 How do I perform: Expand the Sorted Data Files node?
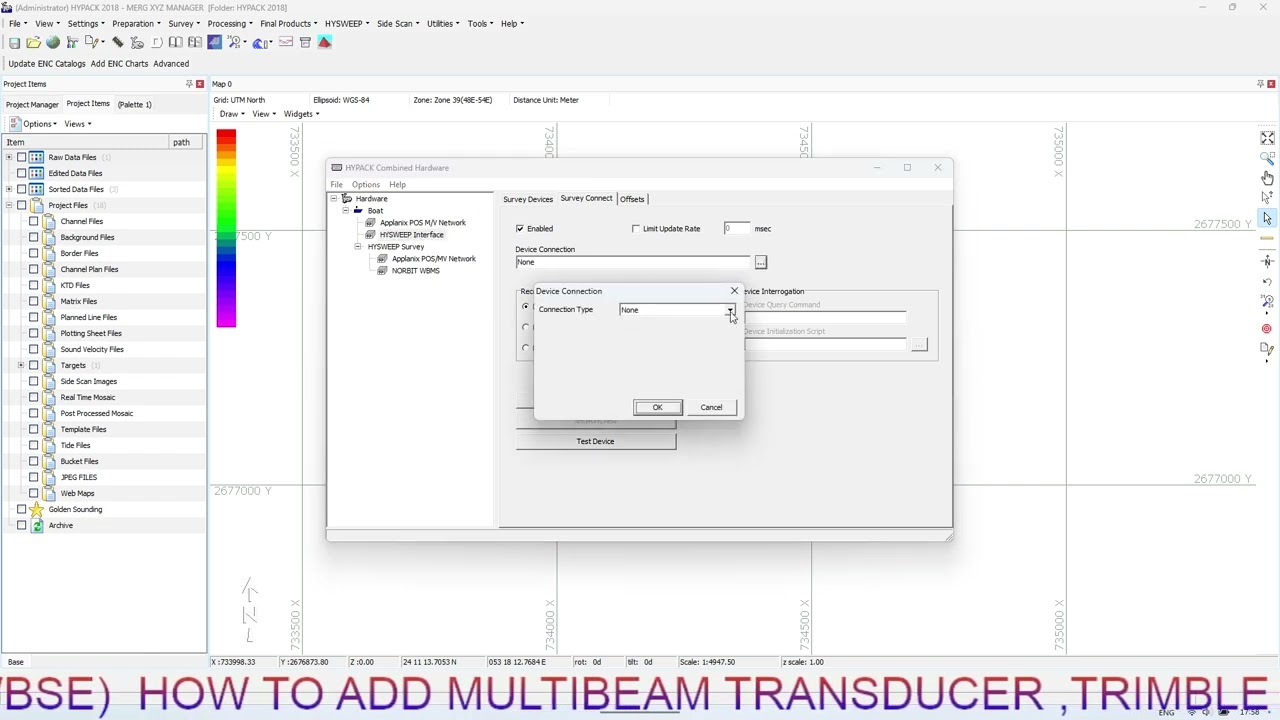(x=9, y=189)
